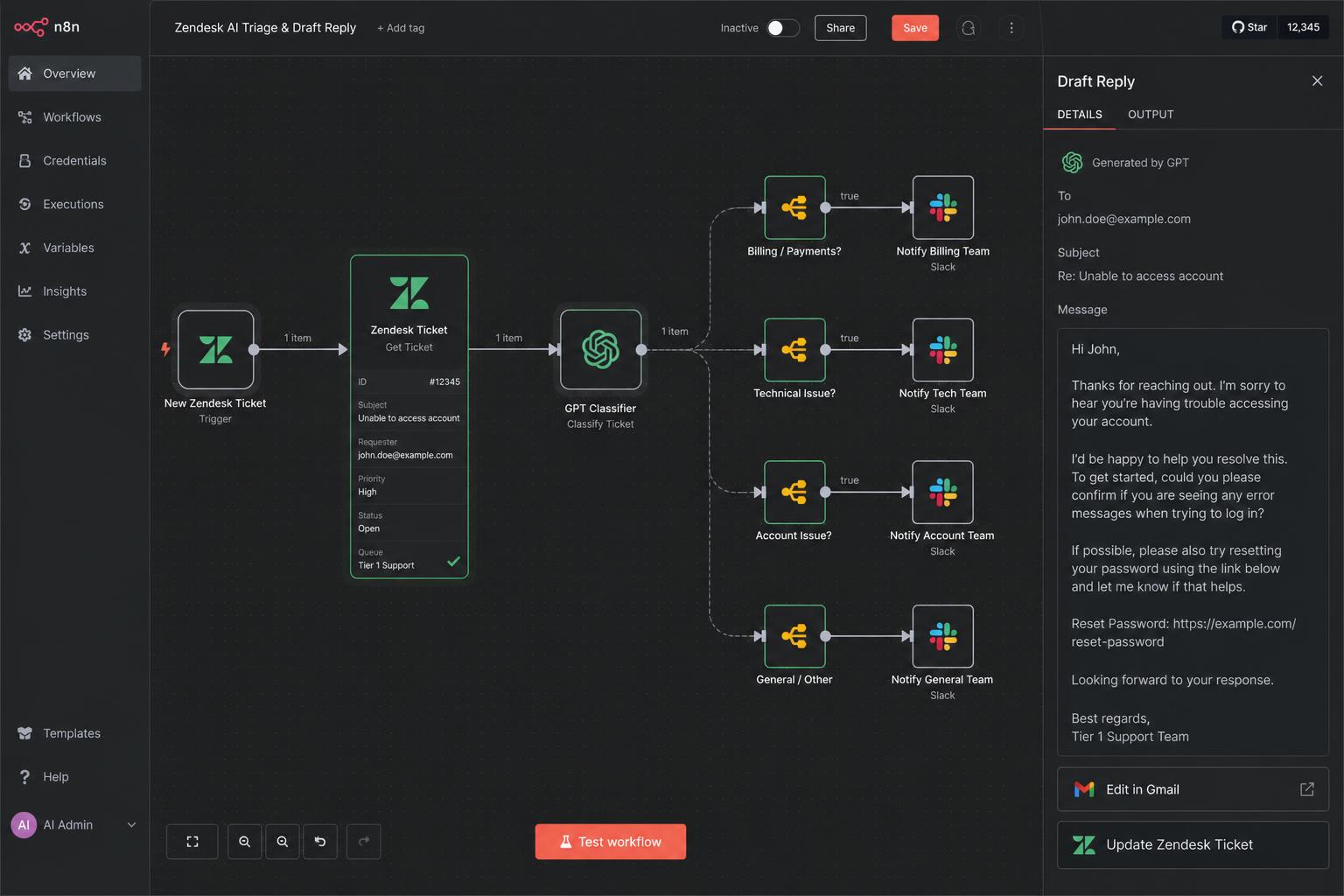Image resolution: width=1344 pixels, height=896 pixels.
Task: Click the lightning trigger icon beside New Zendesk Ticket
Action: 165,349
